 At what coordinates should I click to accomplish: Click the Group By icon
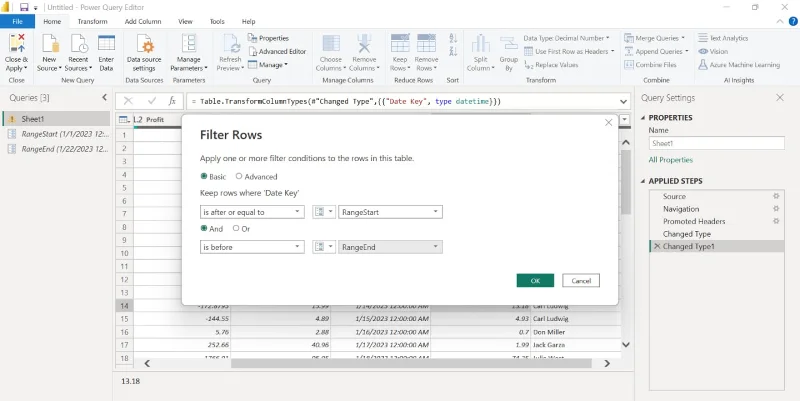[509, 44]
